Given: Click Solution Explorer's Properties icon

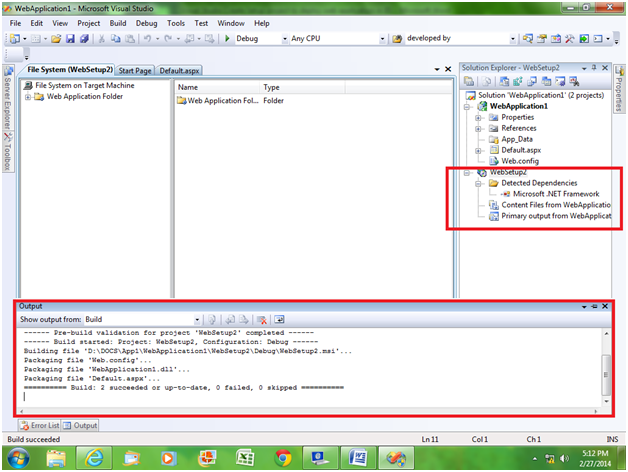Looking at the screenshot, I should (x=469, y=82).
